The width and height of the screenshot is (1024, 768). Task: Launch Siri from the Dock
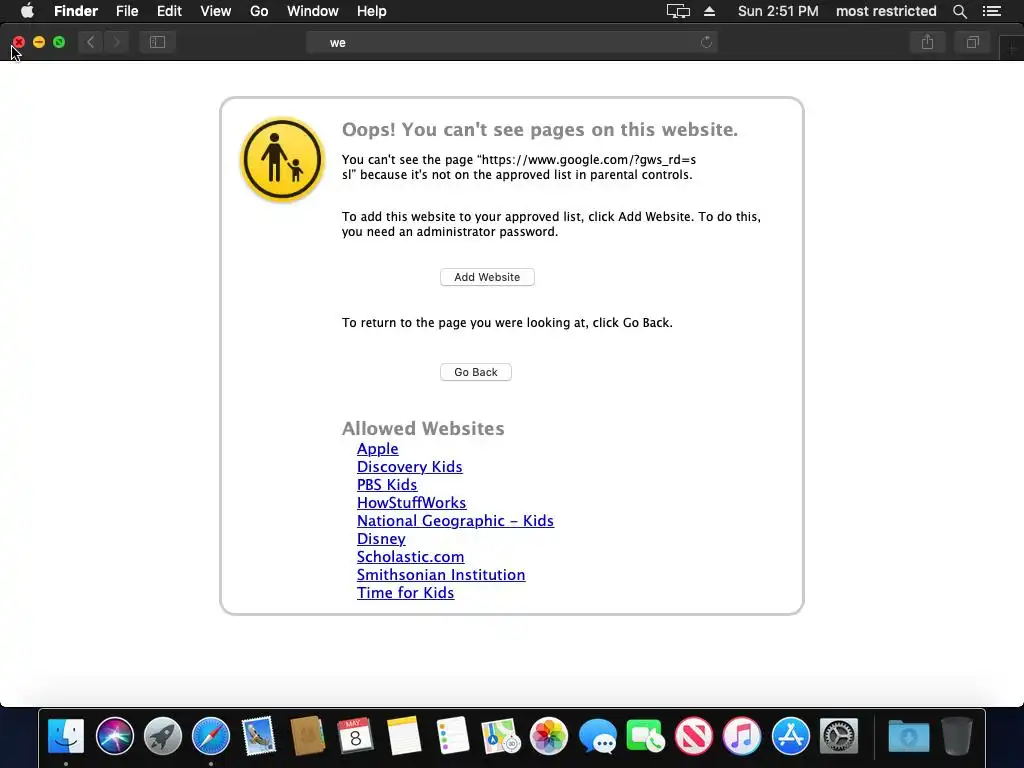click(114, 736)
